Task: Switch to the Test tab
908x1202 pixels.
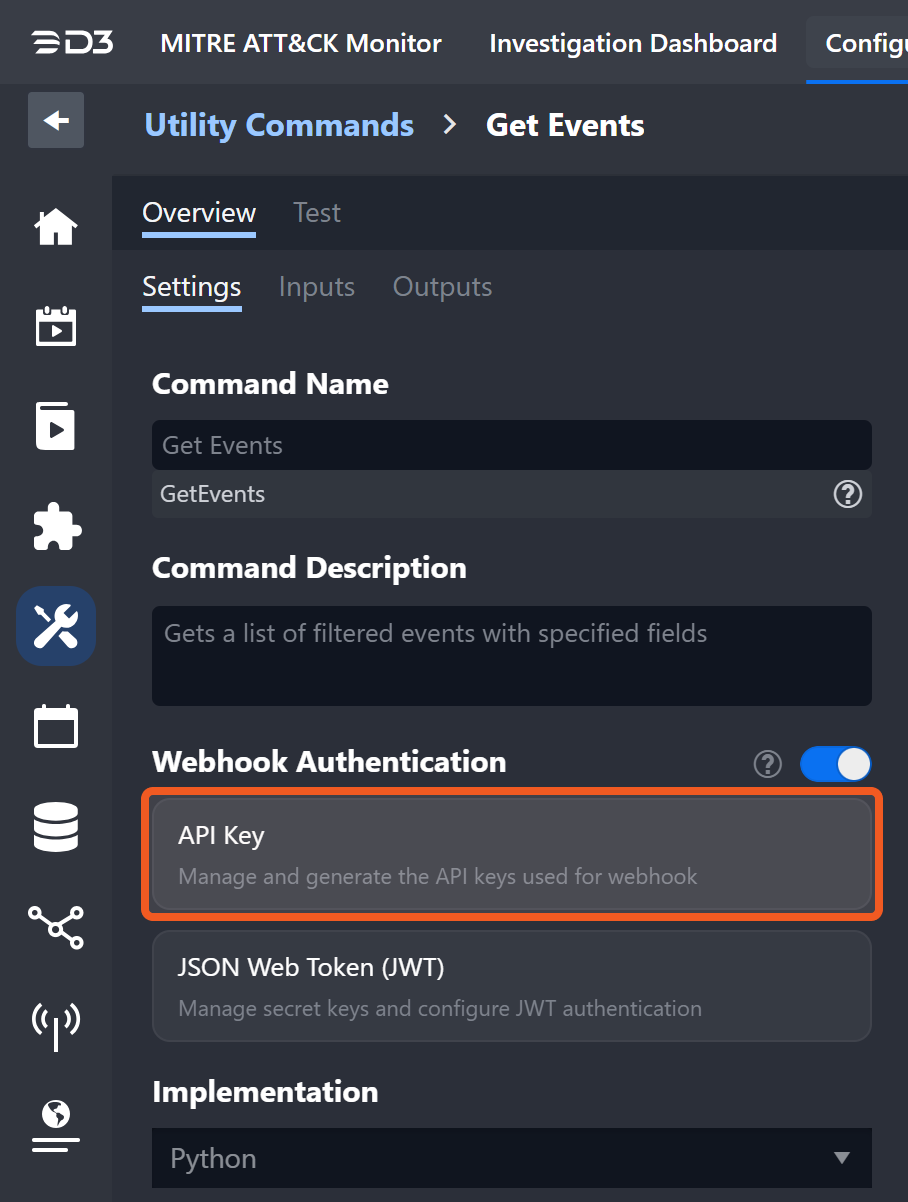Action: [317, 213]
